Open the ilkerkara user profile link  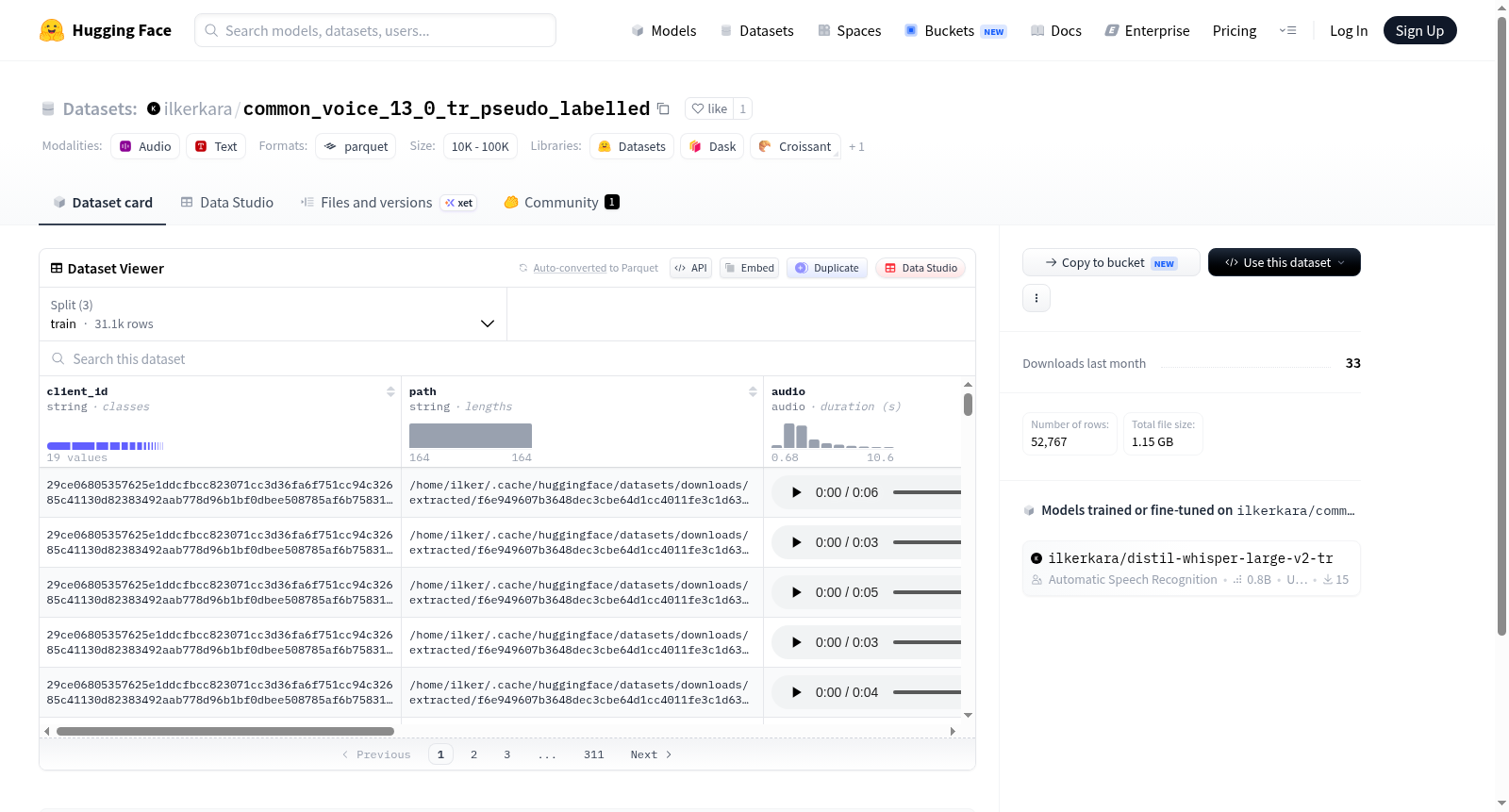pyautogui.click(x=198, y=108)
